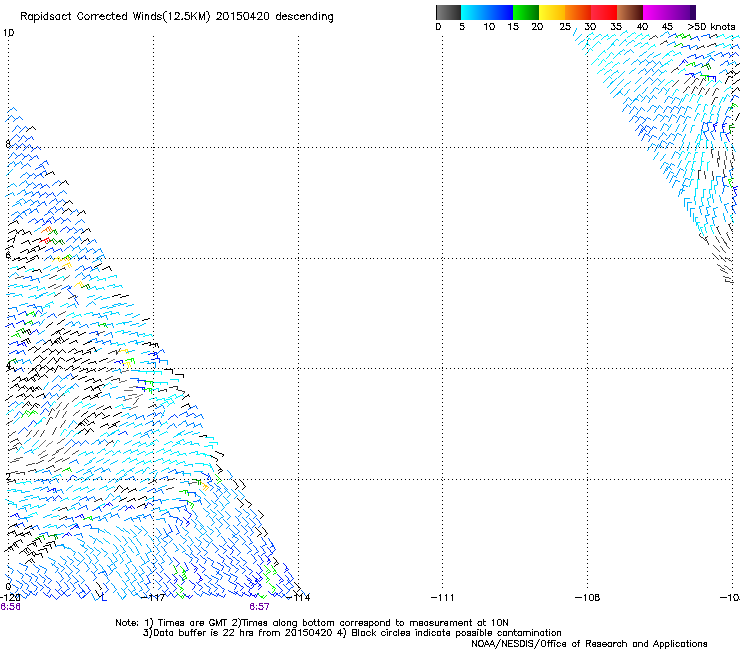Click the note 'Times are GMT' line
This screenshot has width=740, height=650.
coord(311,623)
